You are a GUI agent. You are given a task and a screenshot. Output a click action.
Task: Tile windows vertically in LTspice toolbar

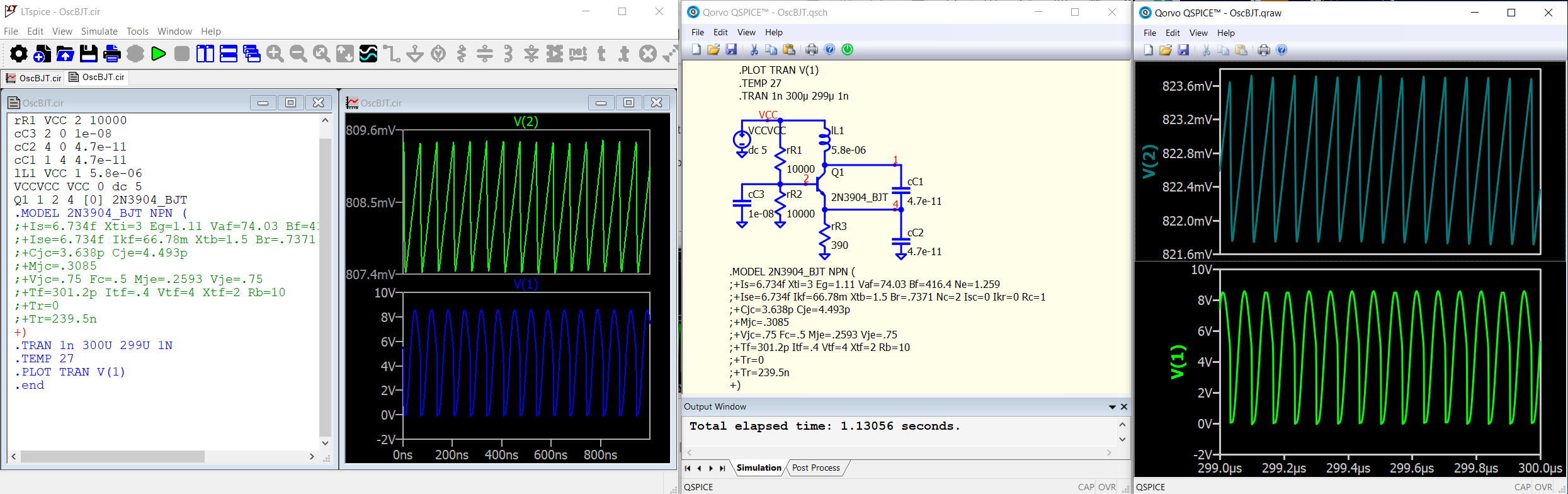pyautogui.click(x=205, y=54)
